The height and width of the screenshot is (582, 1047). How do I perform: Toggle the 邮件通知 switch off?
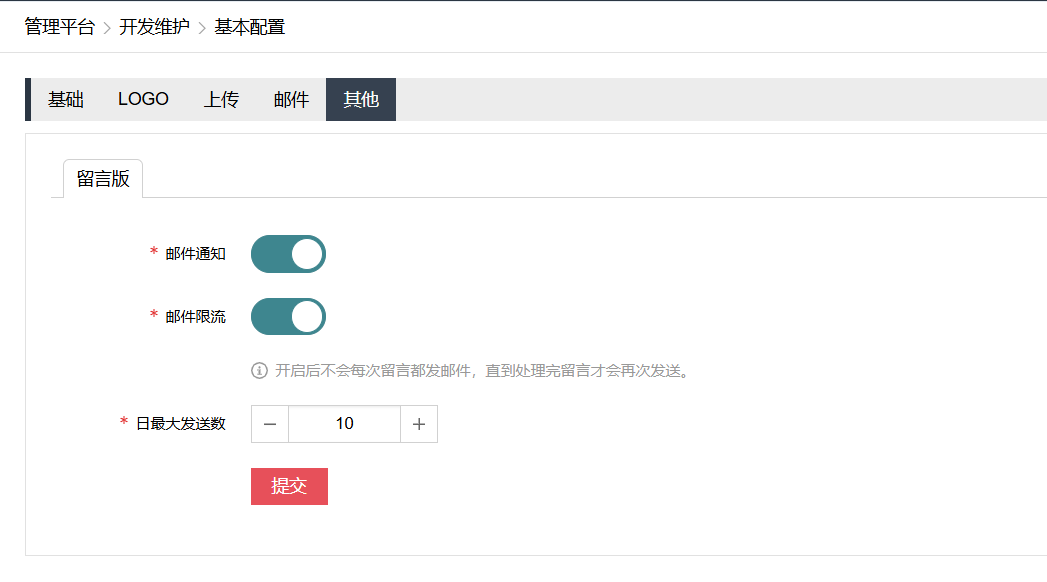point(288,254)
